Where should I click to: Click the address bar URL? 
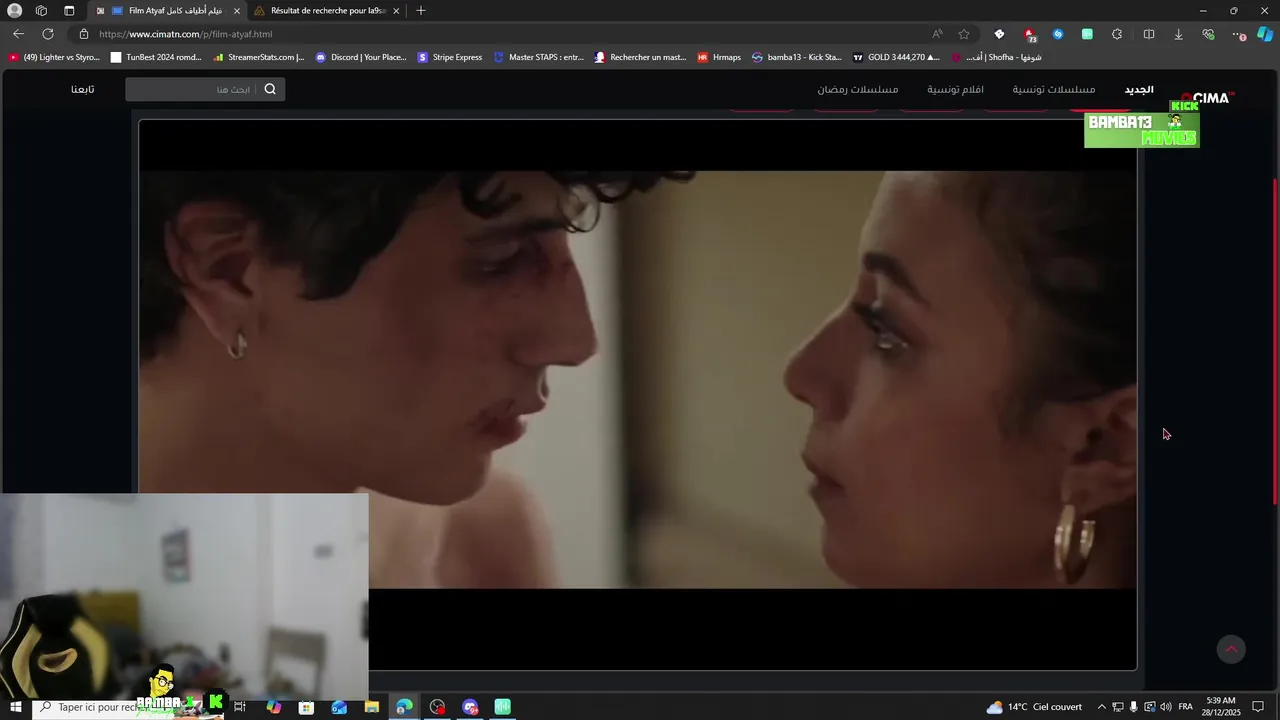click(x=186, y=34)
